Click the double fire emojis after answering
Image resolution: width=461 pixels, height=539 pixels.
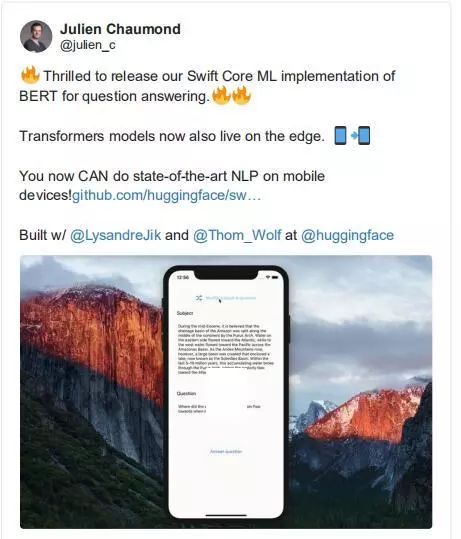click(x=231, y=95)
